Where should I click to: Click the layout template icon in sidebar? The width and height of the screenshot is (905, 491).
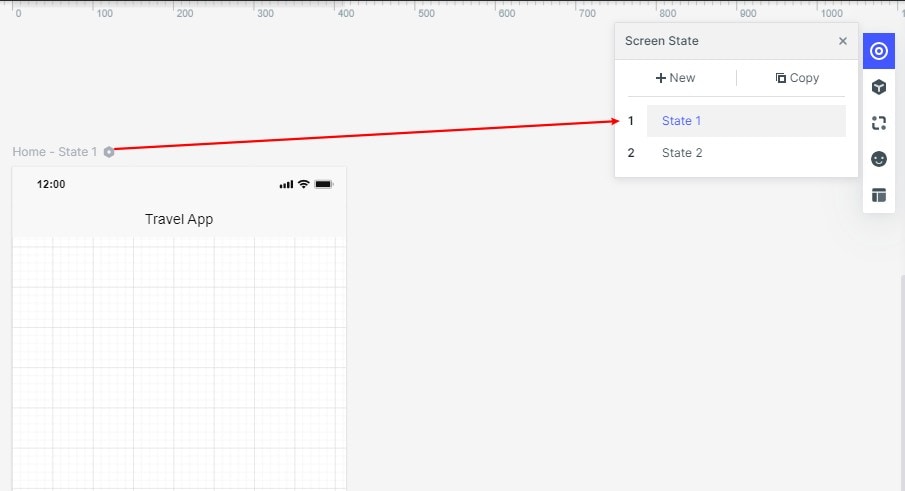click(879, 195)
